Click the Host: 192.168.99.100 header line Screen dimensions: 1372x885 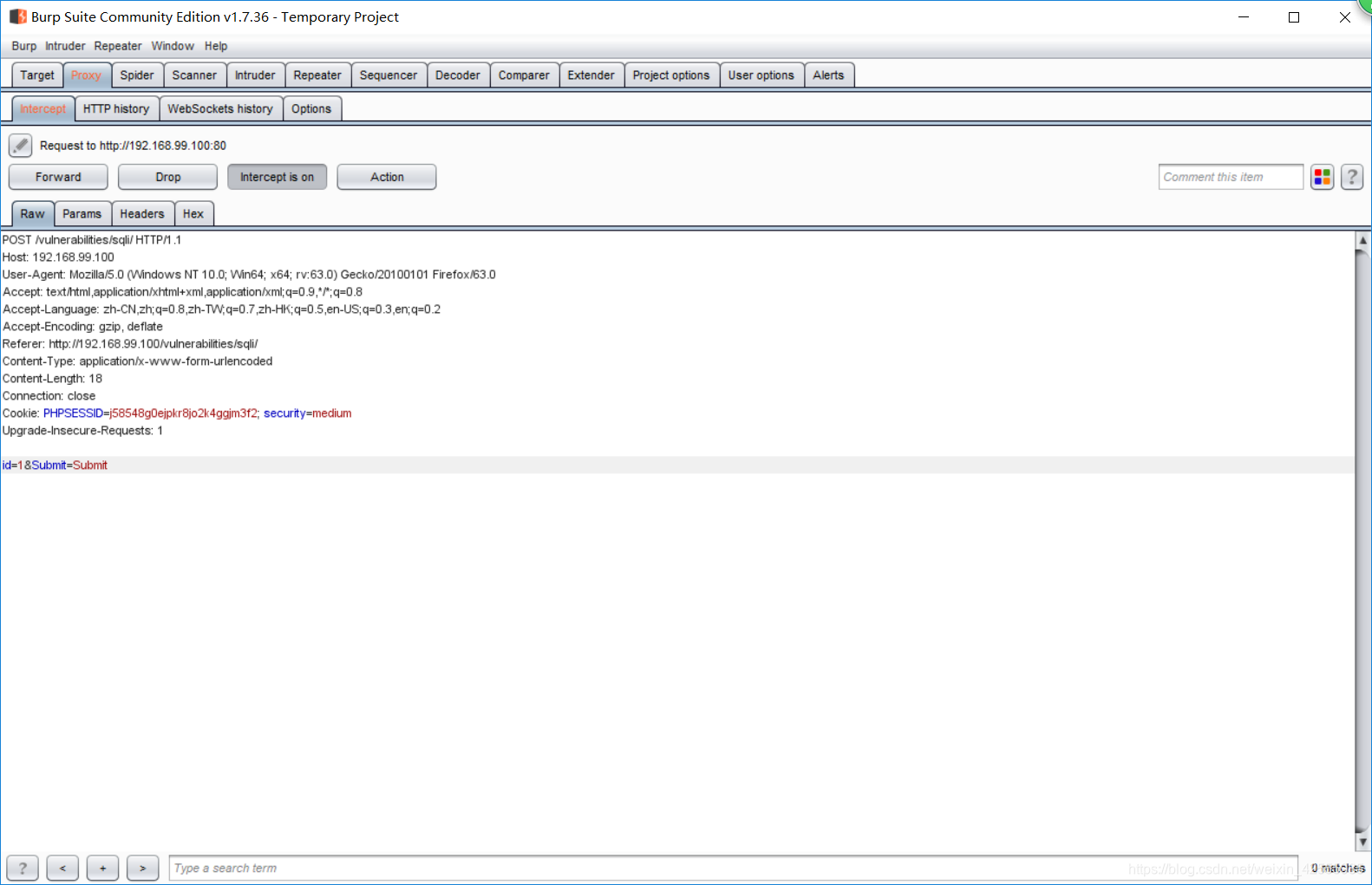(58, 257)
